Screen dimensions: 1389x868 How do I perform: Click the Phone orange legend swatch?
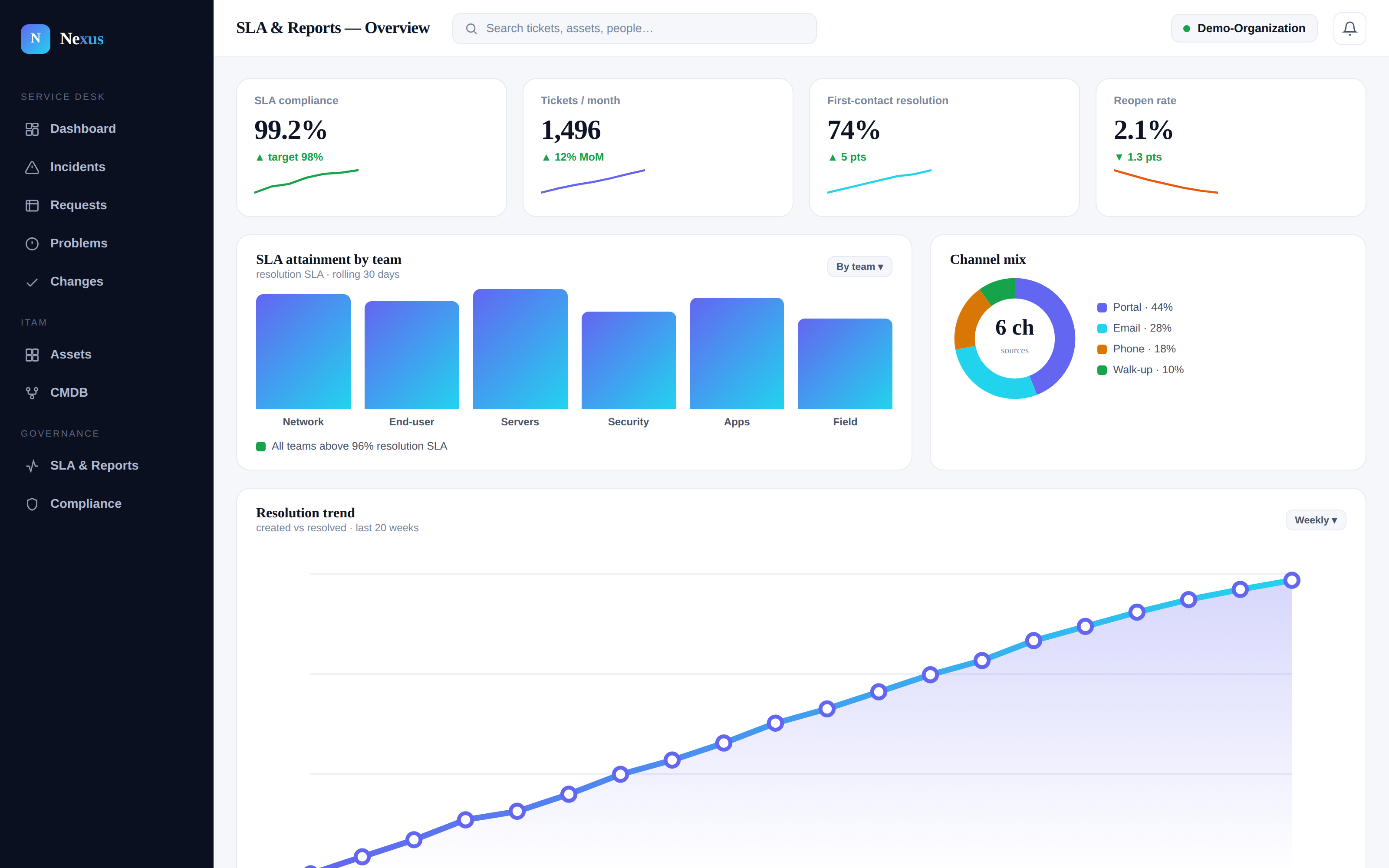[1102, 349]
